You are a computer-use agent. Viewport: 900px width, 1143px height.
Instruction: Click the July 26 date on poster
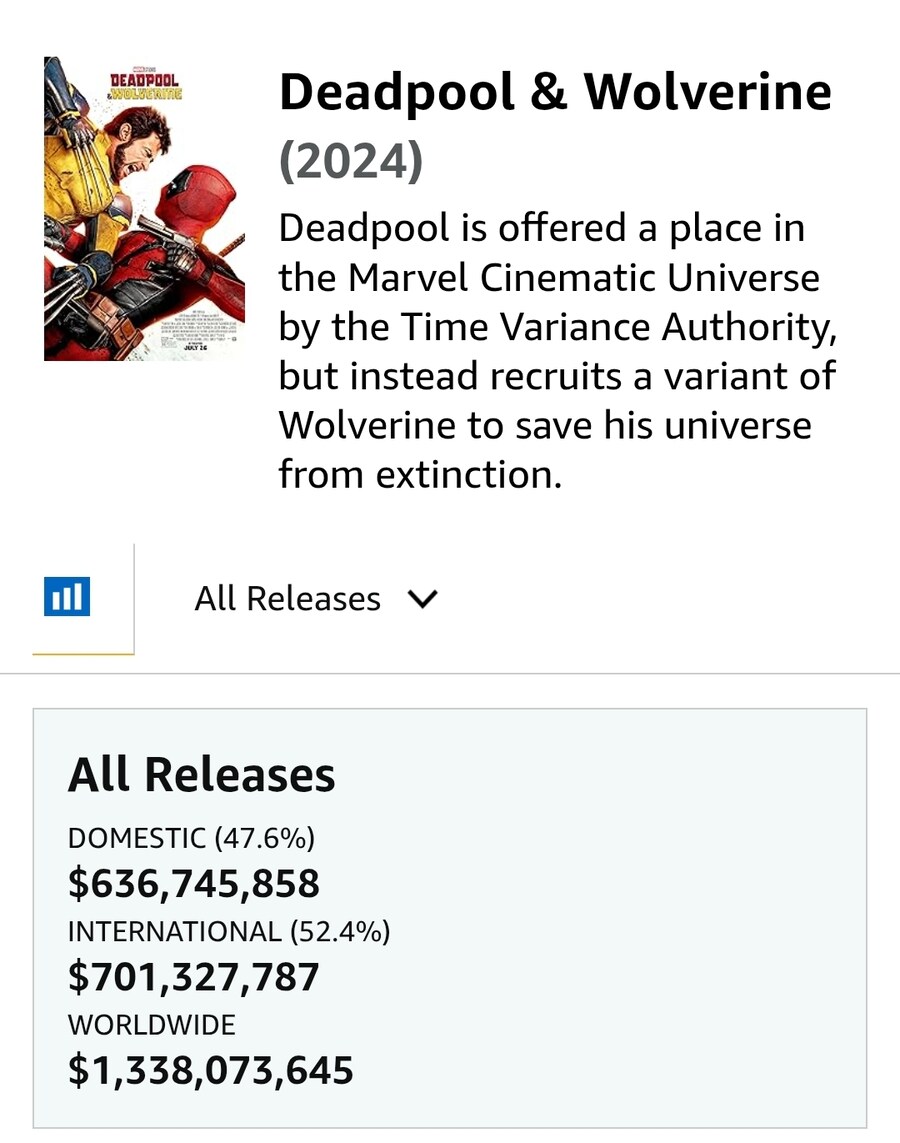(x=197, y=348)
